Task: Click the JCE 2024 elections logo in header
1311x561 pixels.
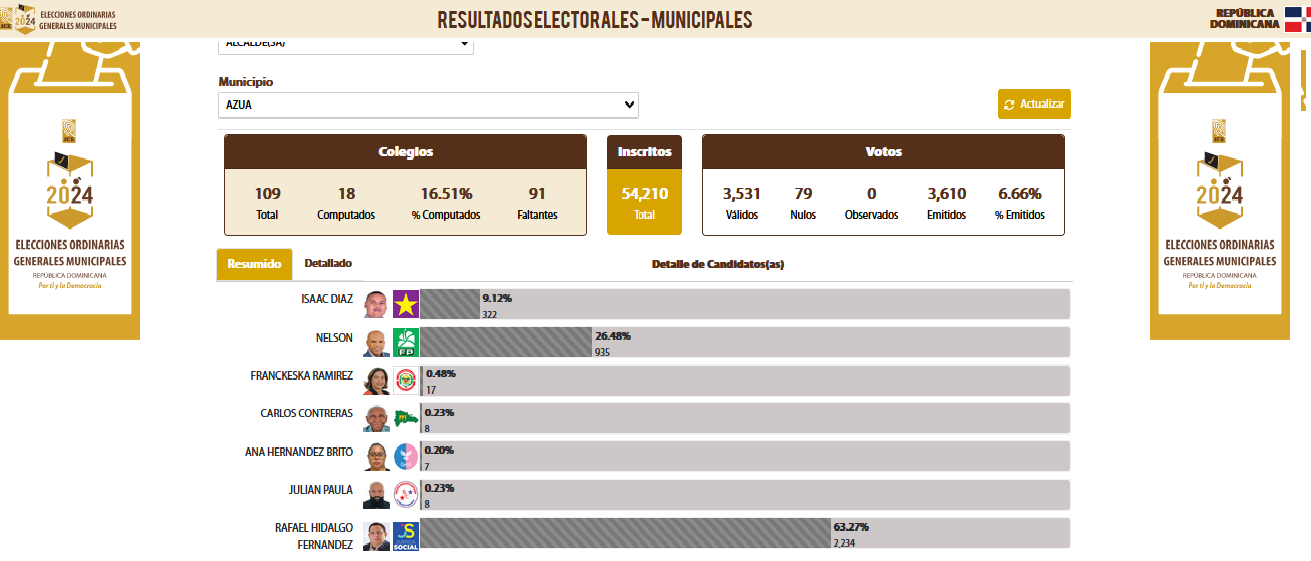Action: 20,19
